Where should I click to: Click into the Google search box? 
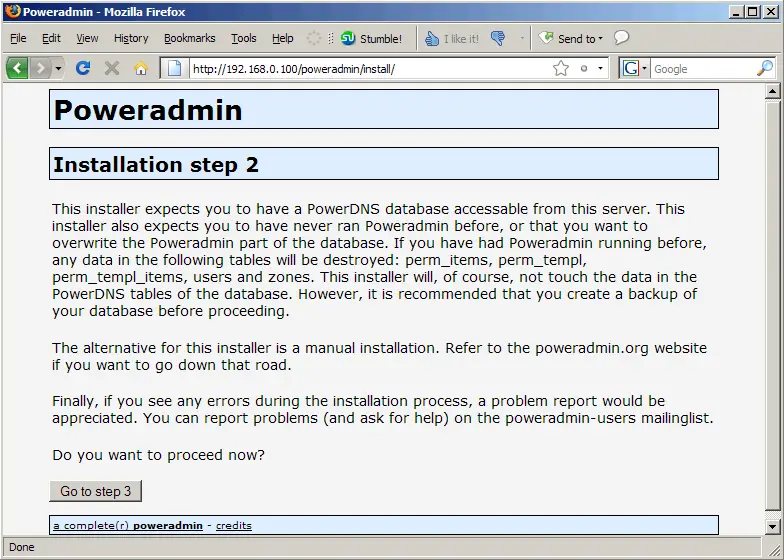click(702, 68)
